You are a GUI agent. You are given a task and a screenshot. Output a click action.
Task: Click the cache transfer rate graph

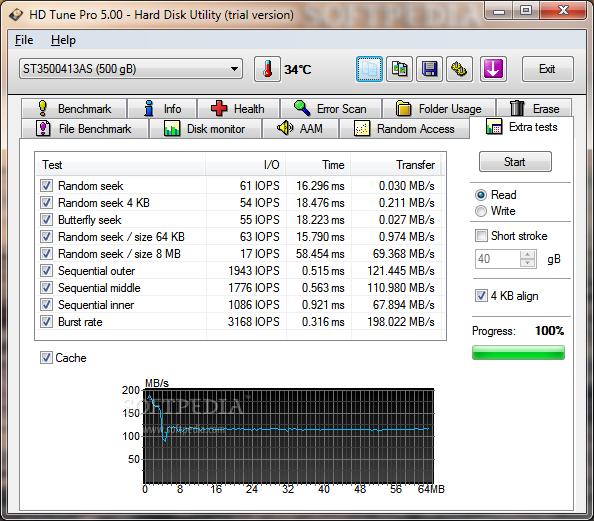tap(289, 436)
